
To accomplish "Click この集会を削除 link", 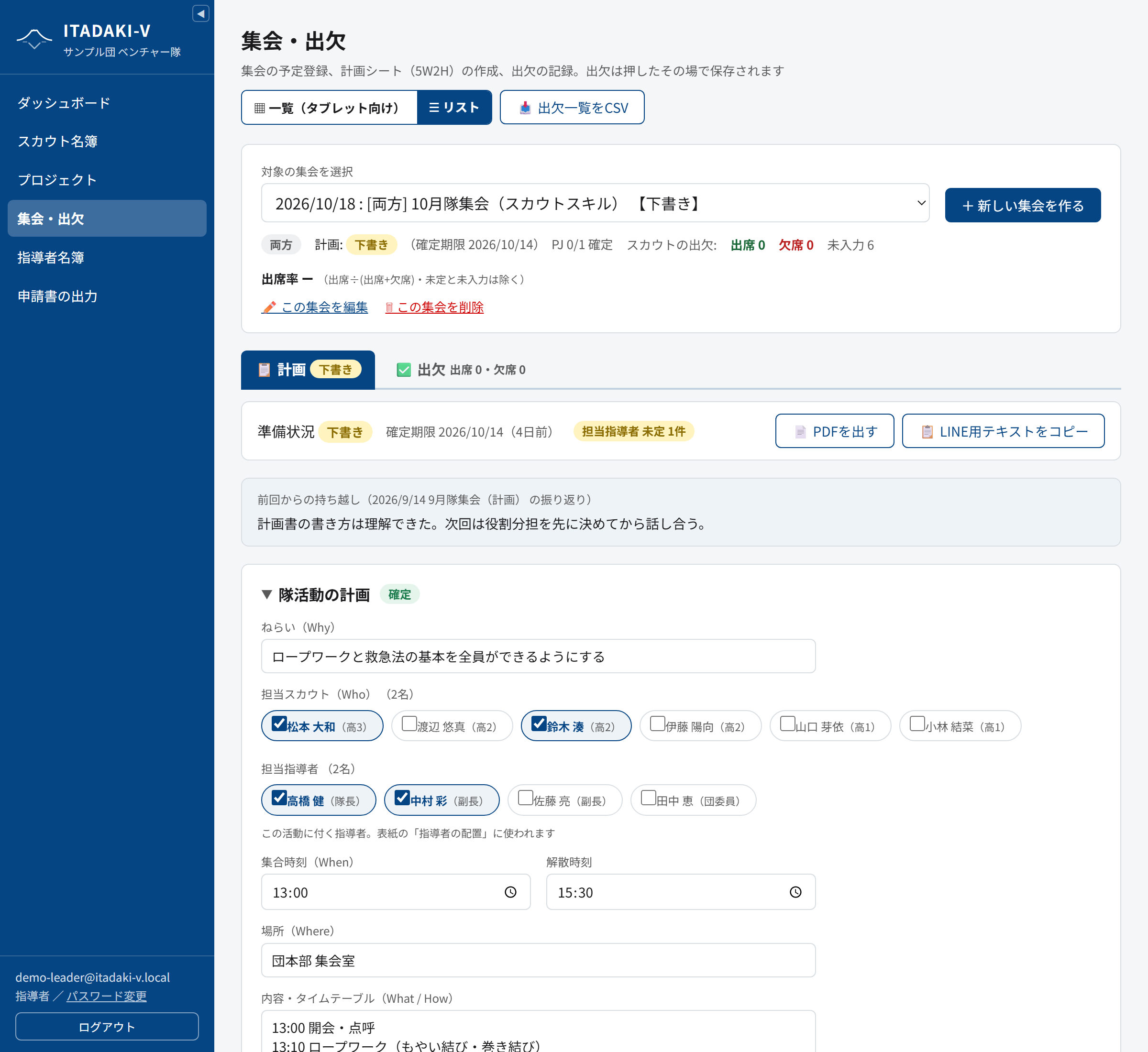I will click(434, 307).
